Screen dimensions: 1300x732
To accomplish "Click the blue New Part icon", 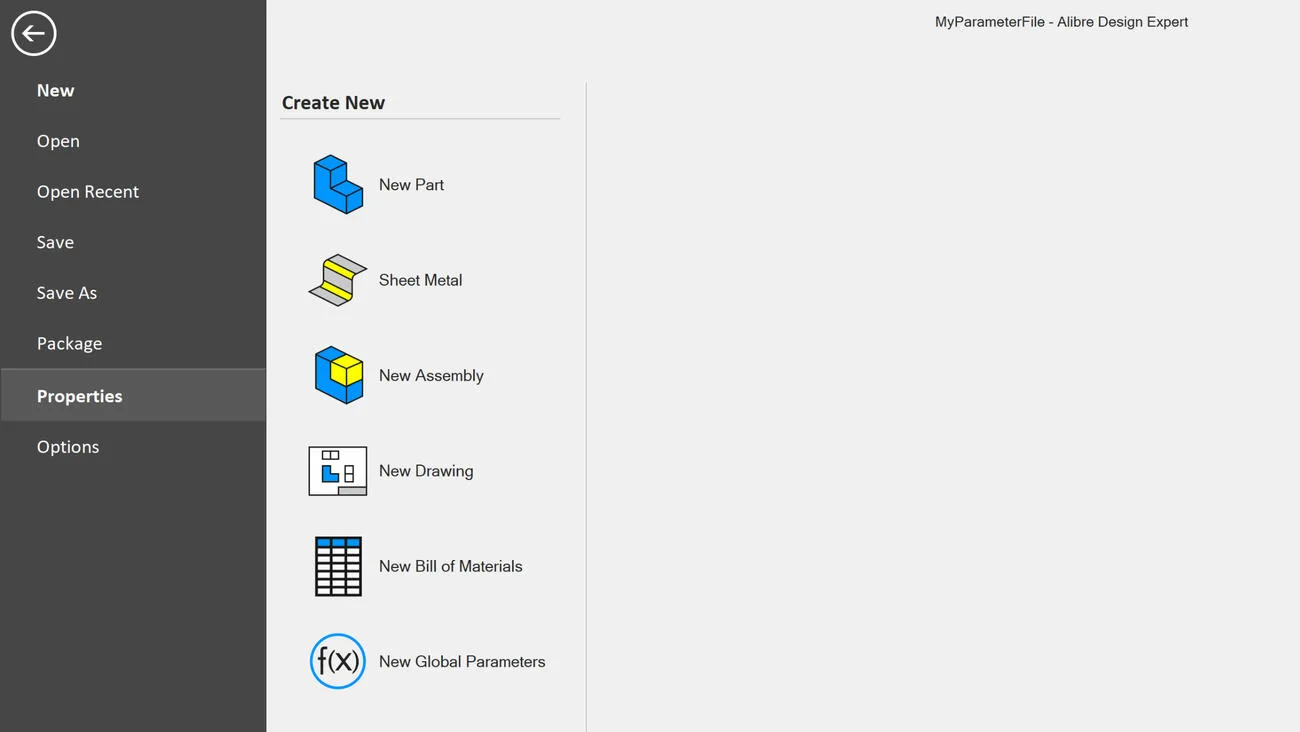I will [x=338, y=184].
